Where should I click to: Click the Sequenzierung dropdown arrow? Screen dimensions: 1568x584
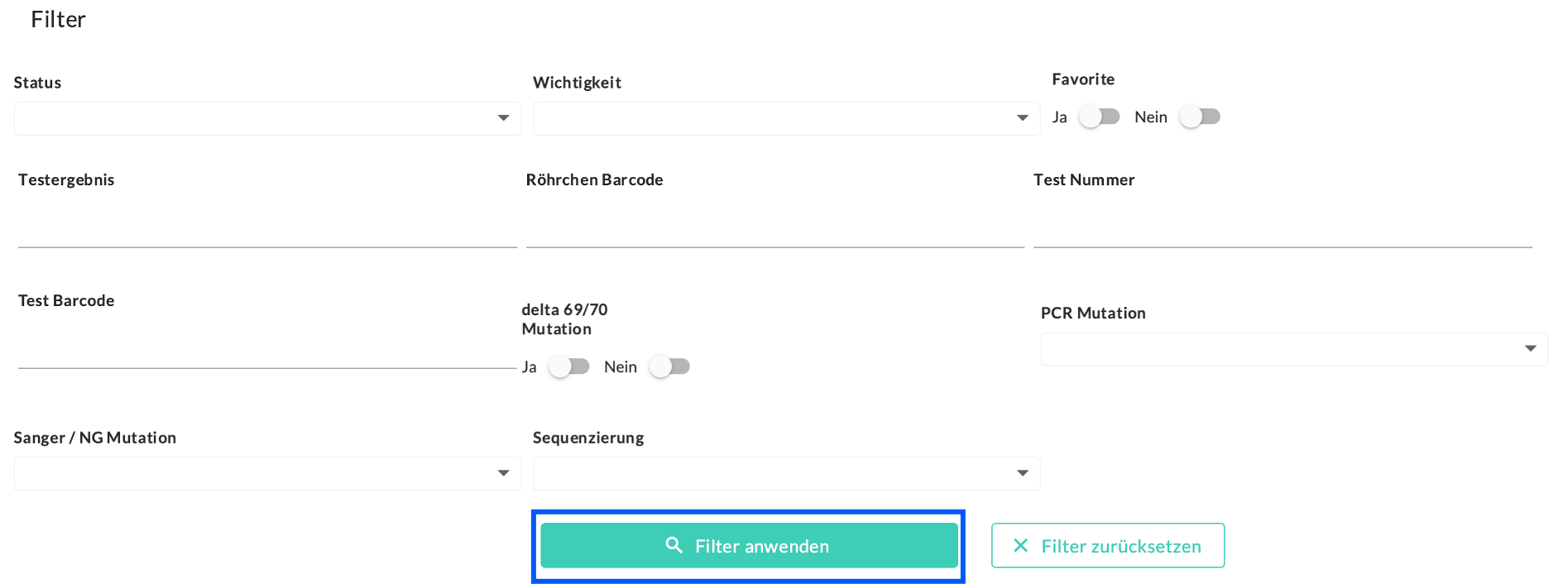coord(1023,474)
